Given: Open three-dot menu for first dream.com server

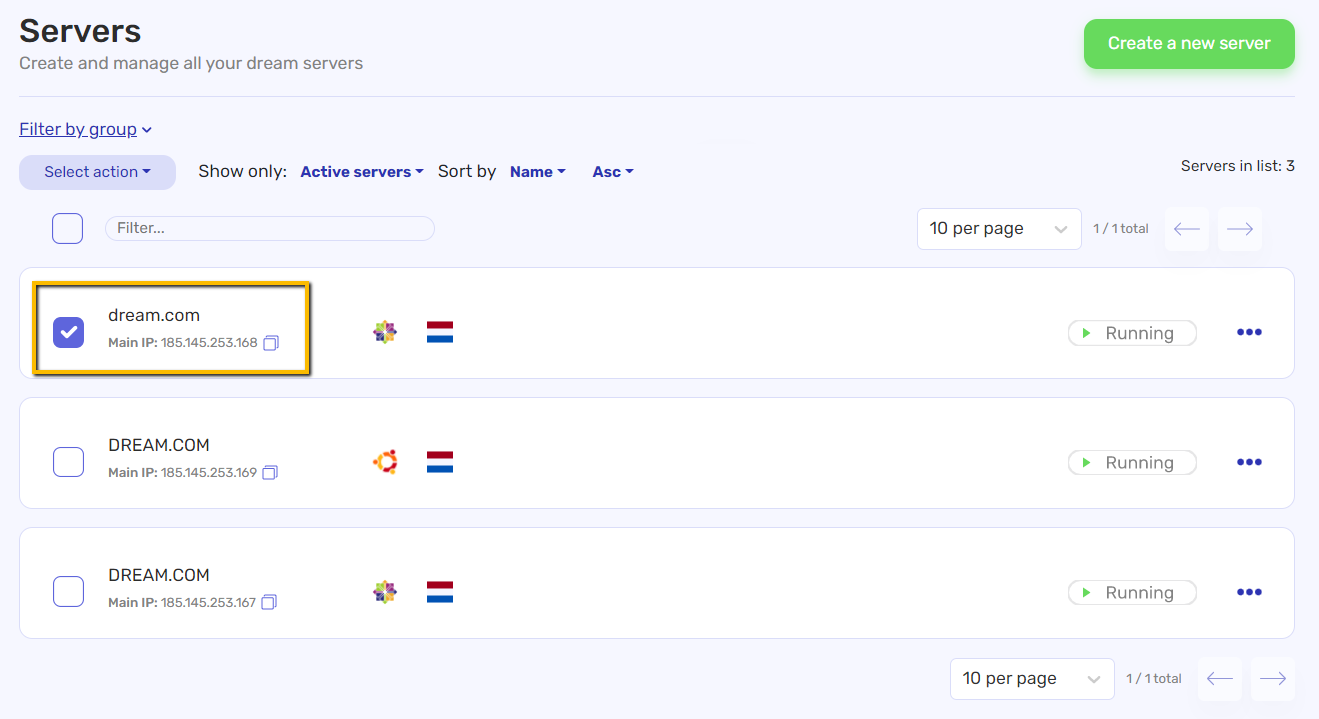Looking at the screenshot, I should click(x=1249, y=332).
